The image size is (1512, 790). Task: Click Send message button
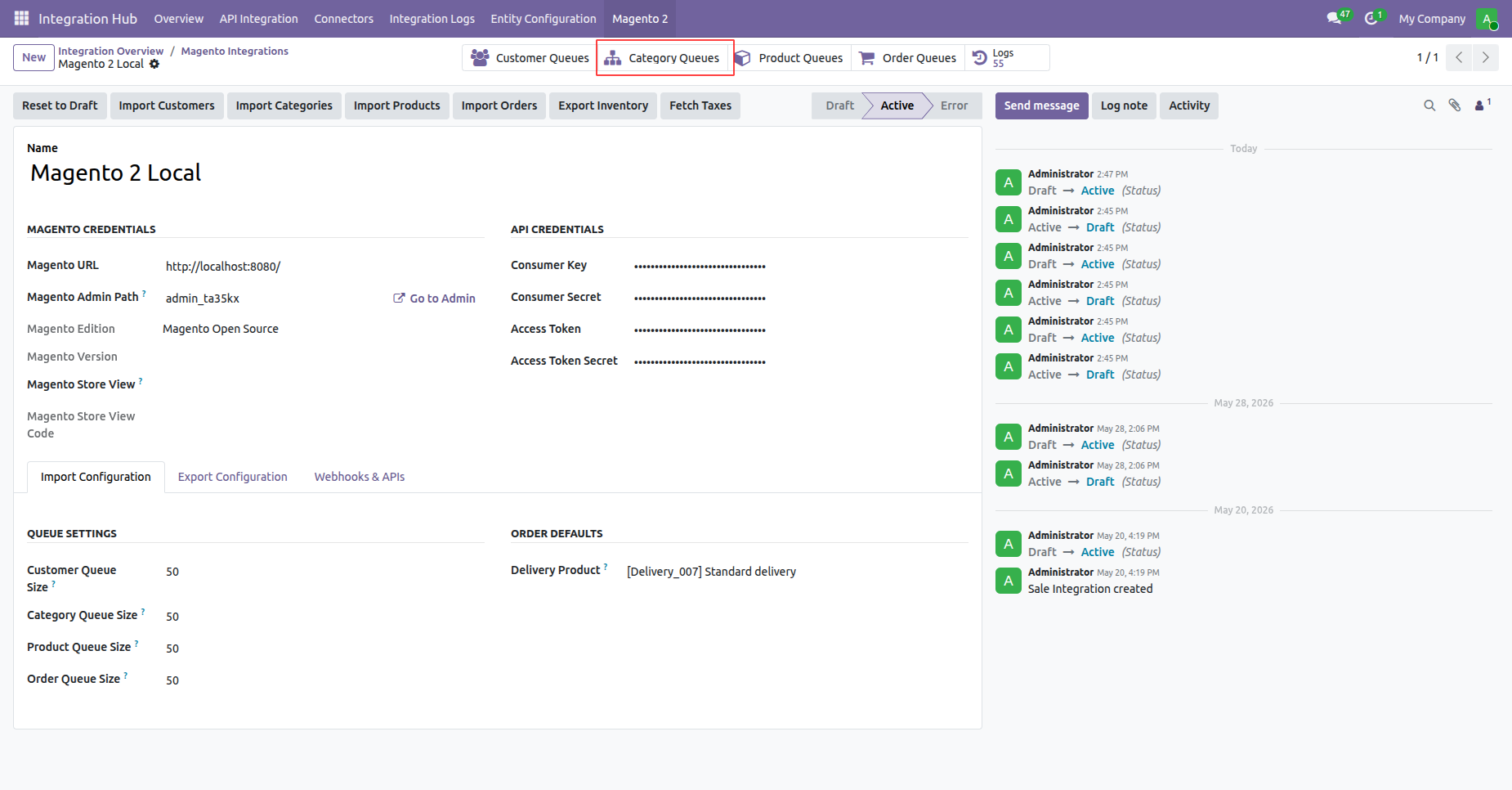click(x=1041, y=105)
